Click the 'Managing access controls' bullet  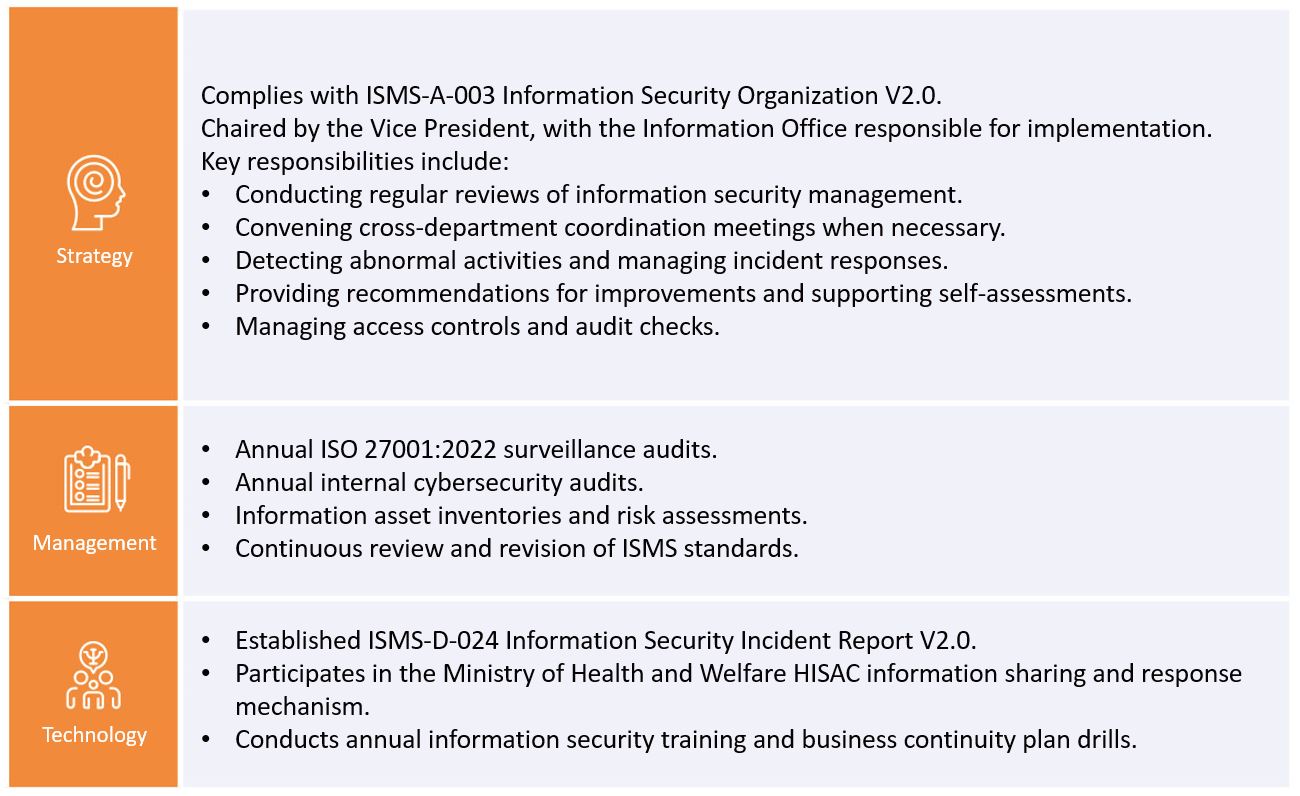tap(477, 327)
